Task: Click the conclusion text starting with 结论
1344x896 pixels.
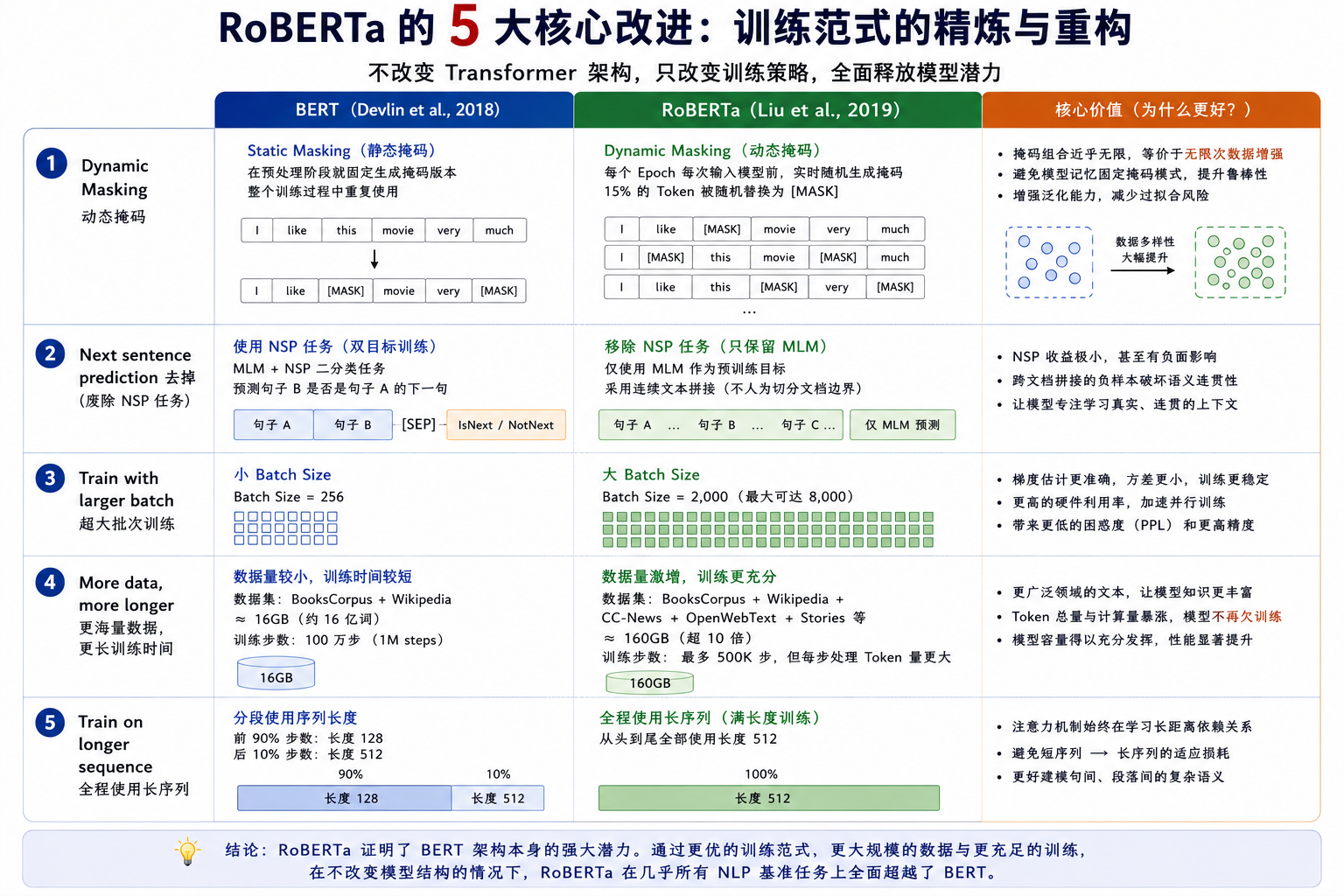Action: [656, 861]
